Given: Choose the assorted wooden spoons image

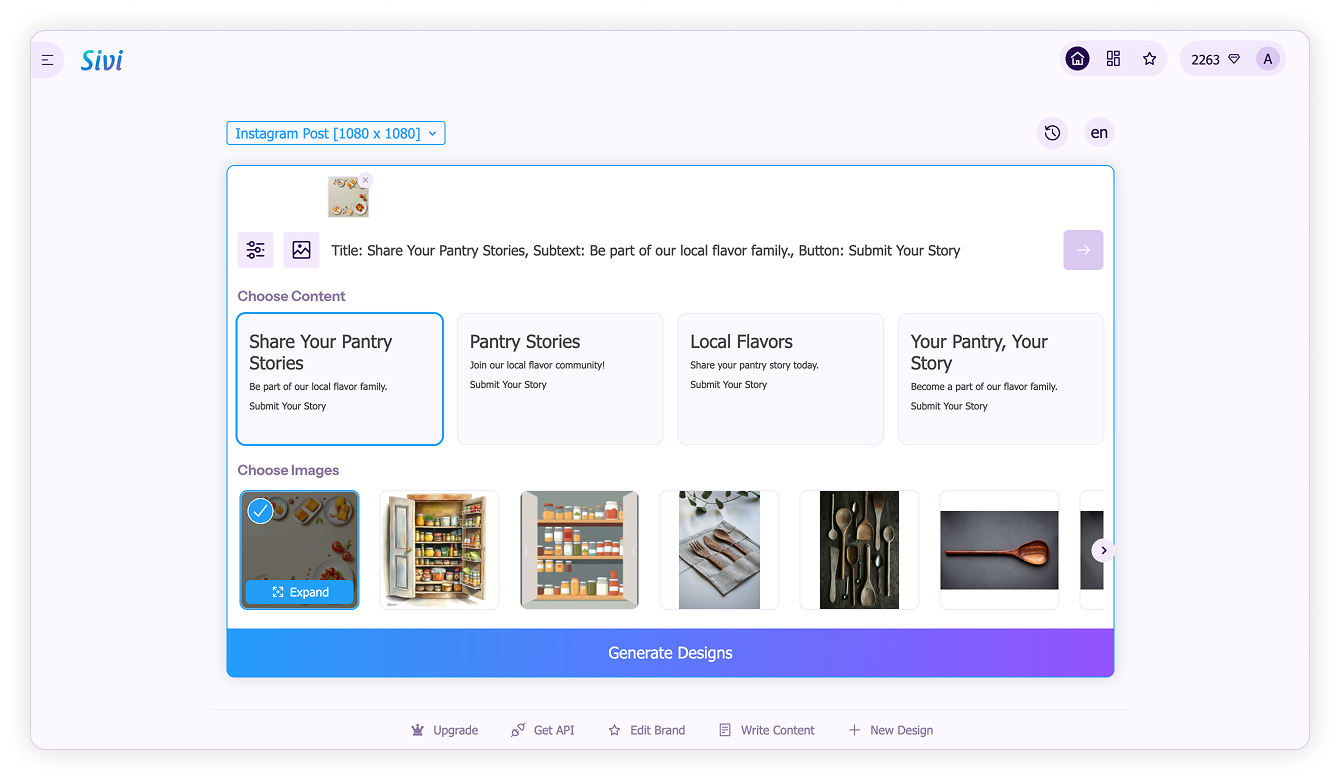Looking at the screenshot, I should coord(859,550).
